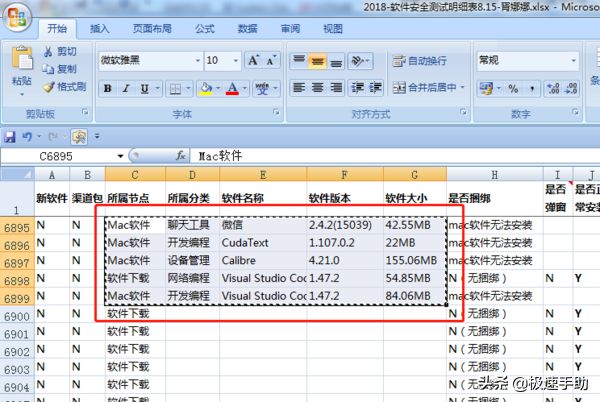Screen dimensions: 600x402
Task: Expand underline style dropdown arrow
Action: (157, 89)
